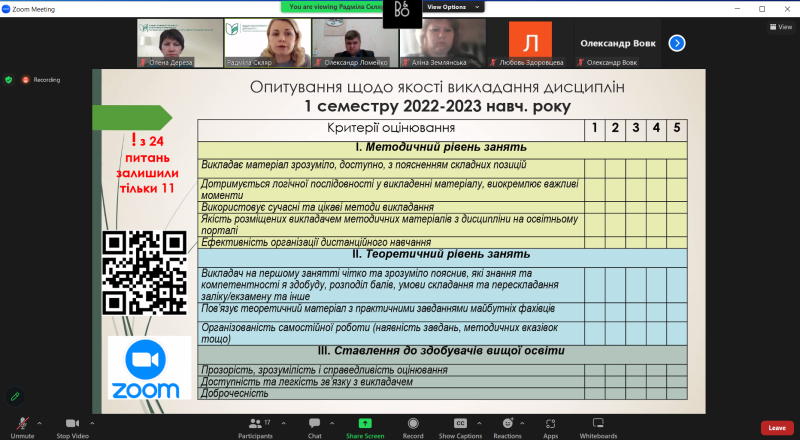Open video options arrow beside Stop Video
Viewport: 800px width, 440px height.
(92, 423)
